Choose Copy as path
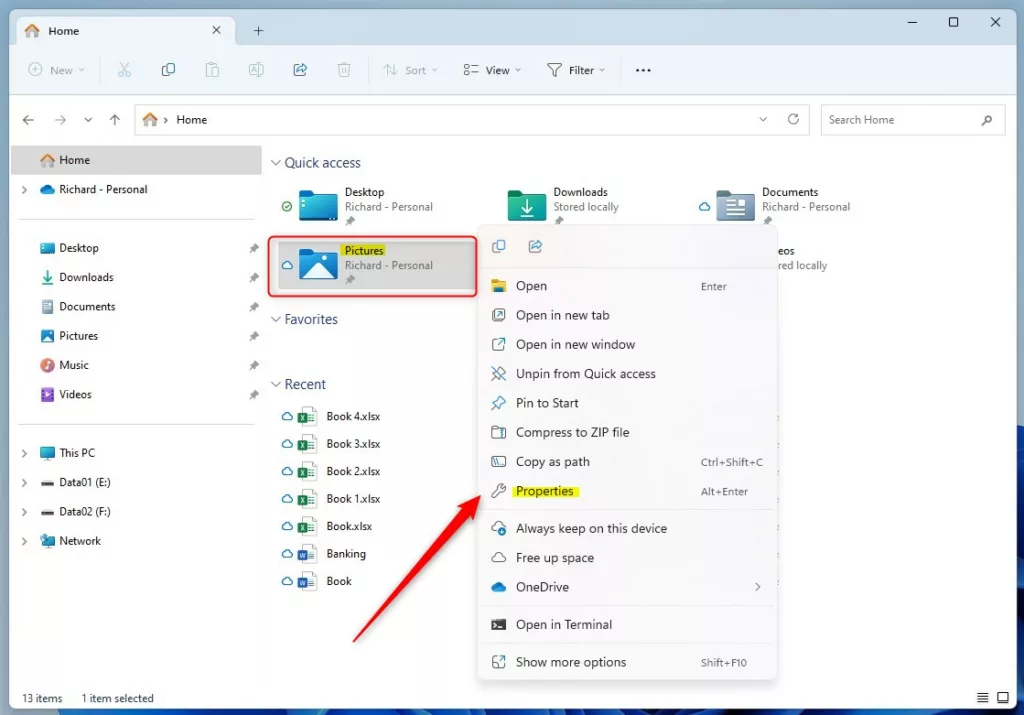 tap(627, 462)
